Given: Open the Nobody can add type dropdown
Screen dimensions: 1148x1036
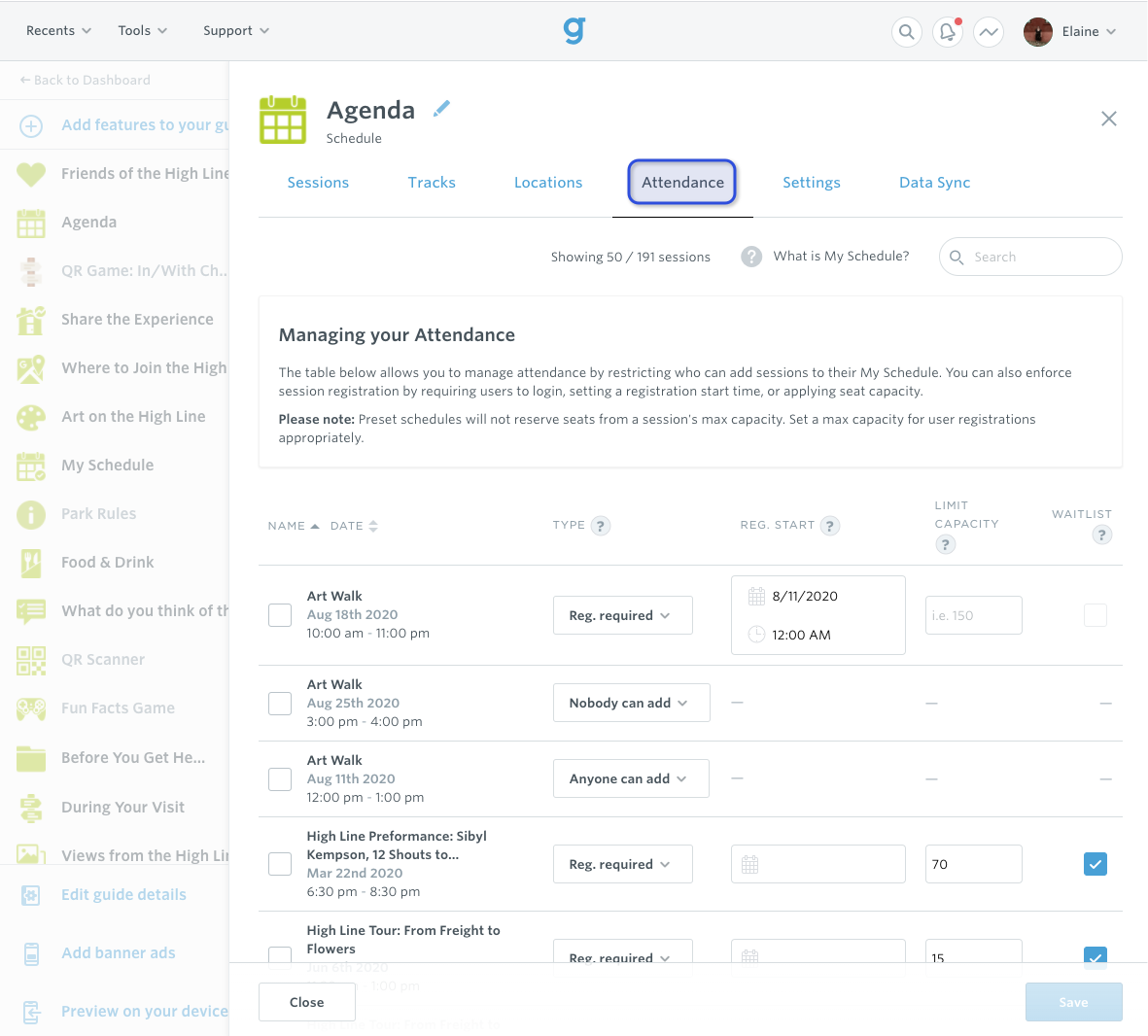Looking at the screenshot, I should click(631, 702).
